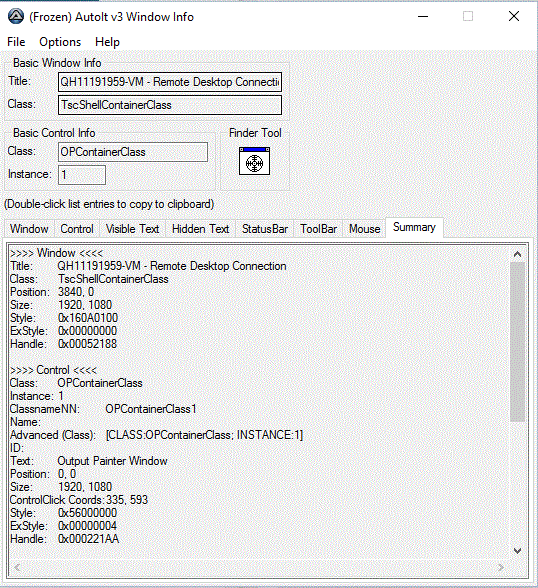This screenshot has height=588, width=538.
Task: Click the empty 'ID:' line in summary
Action: (17, 448)
